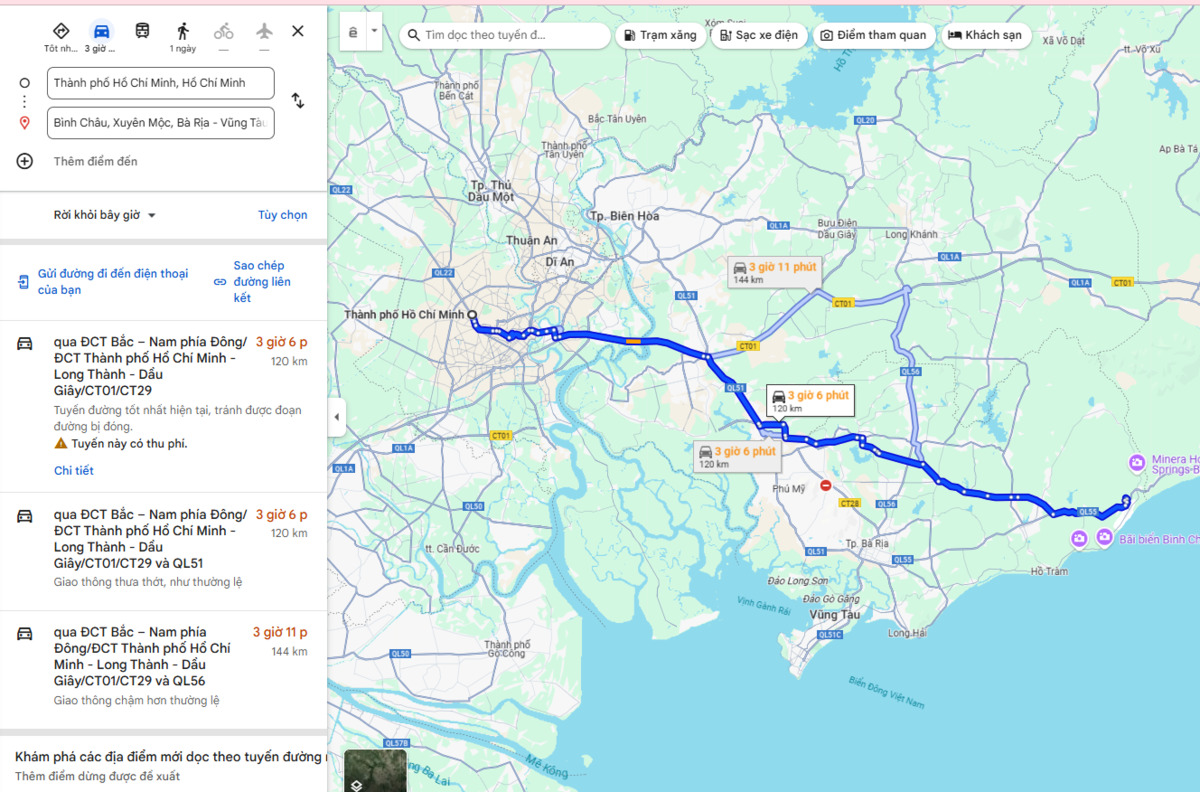
Task: Click the Minera Hot Springs map pin
Action: (1137, 462)
